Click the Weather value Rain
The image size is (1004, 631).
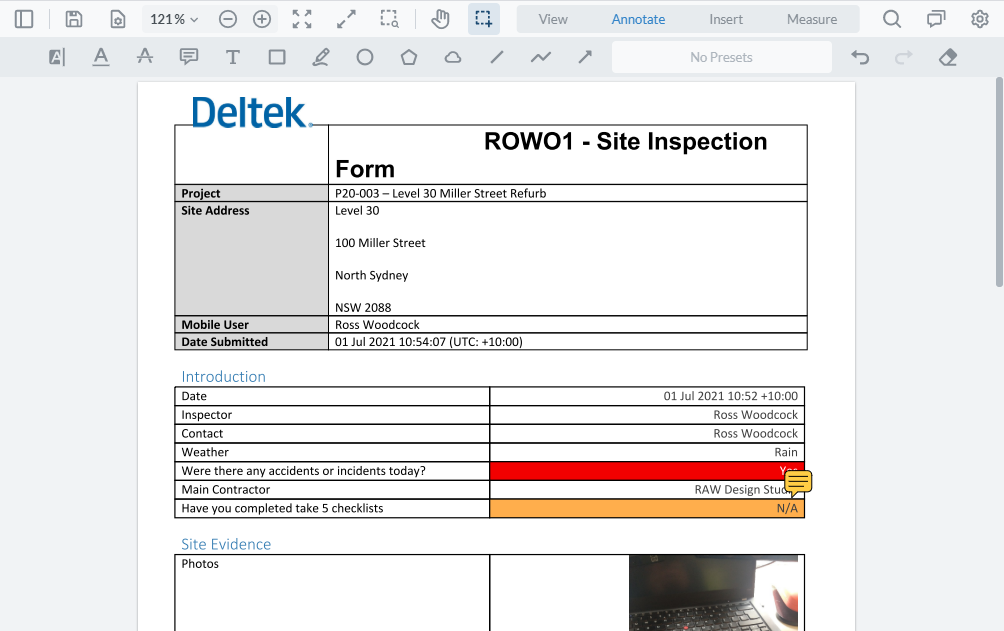pos(786,452)
